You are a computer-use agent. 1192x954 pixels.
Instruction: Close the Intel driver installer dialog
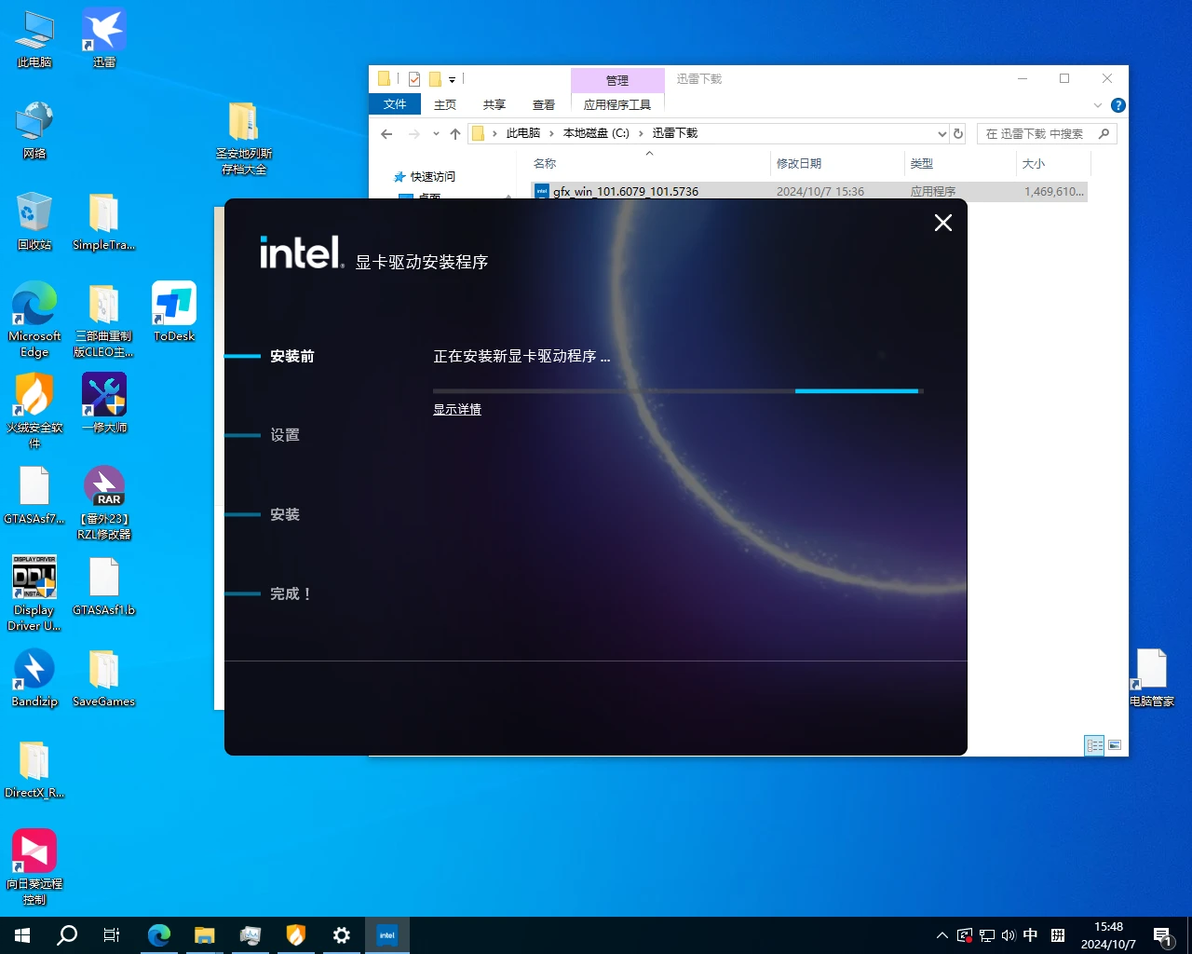pos(943,223)
